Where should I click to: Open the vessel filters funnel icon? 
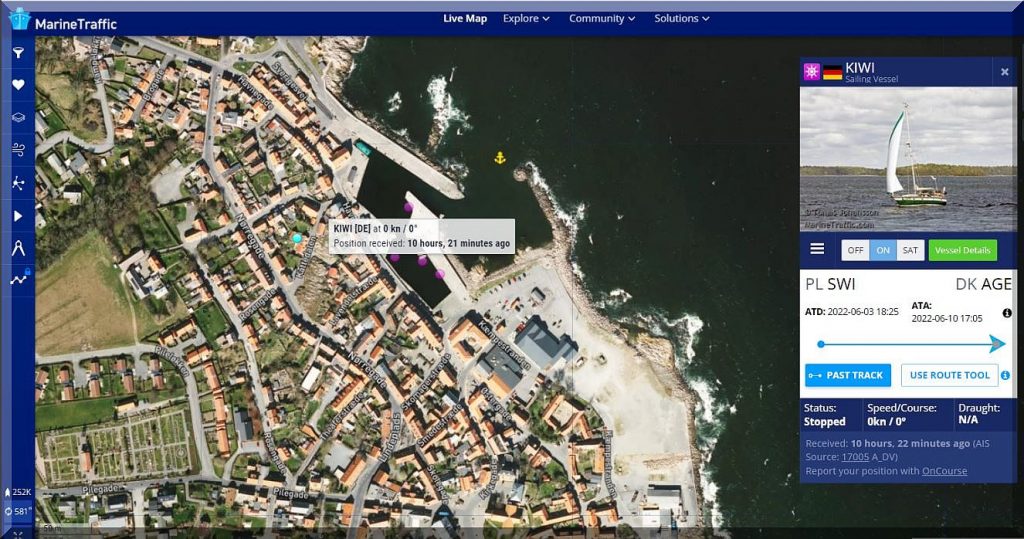tap(18, 53)
